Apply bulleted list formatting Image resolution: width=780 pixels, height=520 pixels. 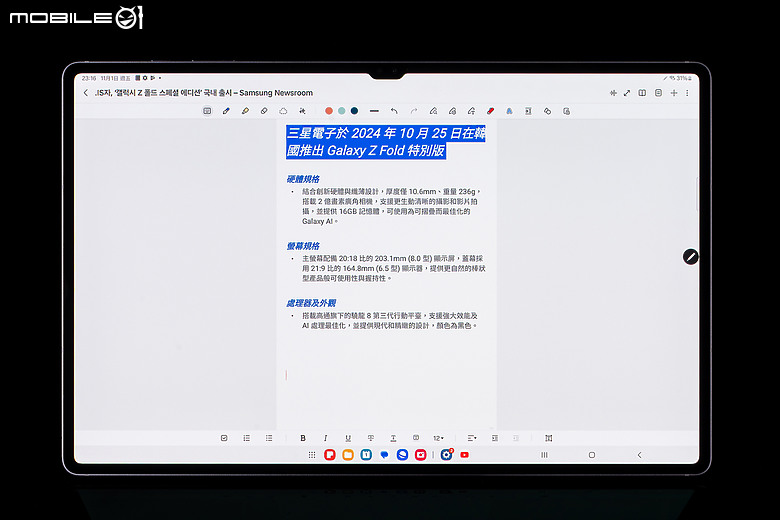click(x=269, y=438)
